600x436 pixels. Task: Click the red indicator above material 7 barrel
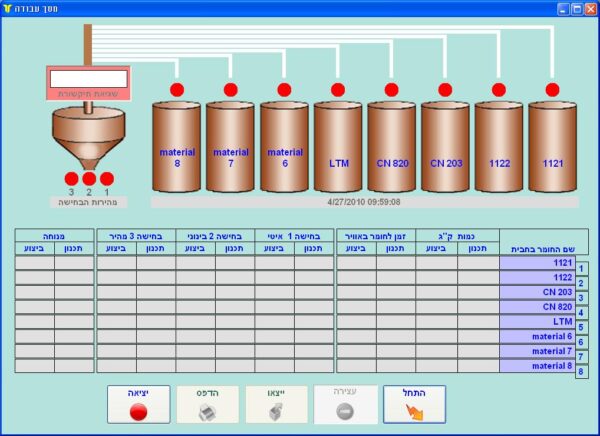pyautogui.click(x=231, y=90)
